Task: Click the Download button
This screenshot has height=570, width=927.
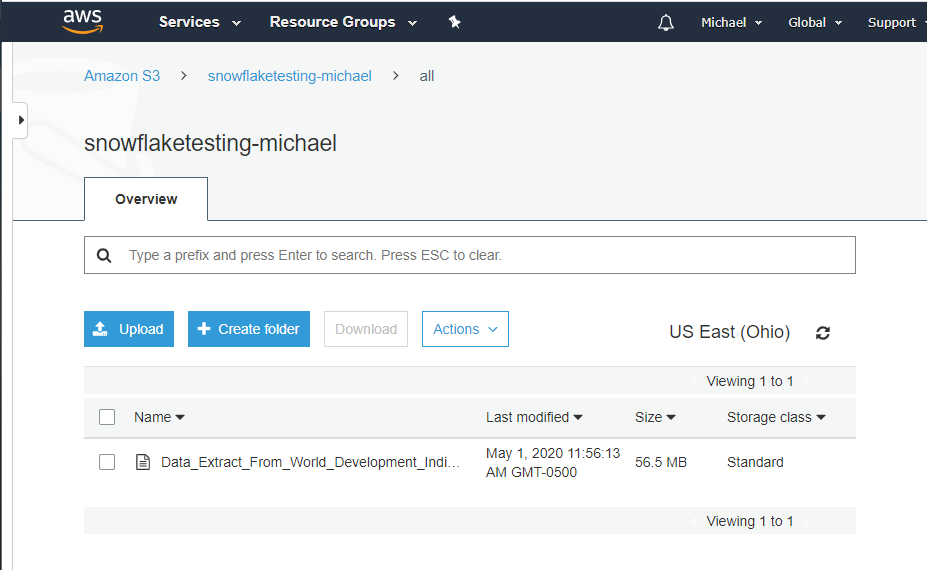Action: (366, 329)
